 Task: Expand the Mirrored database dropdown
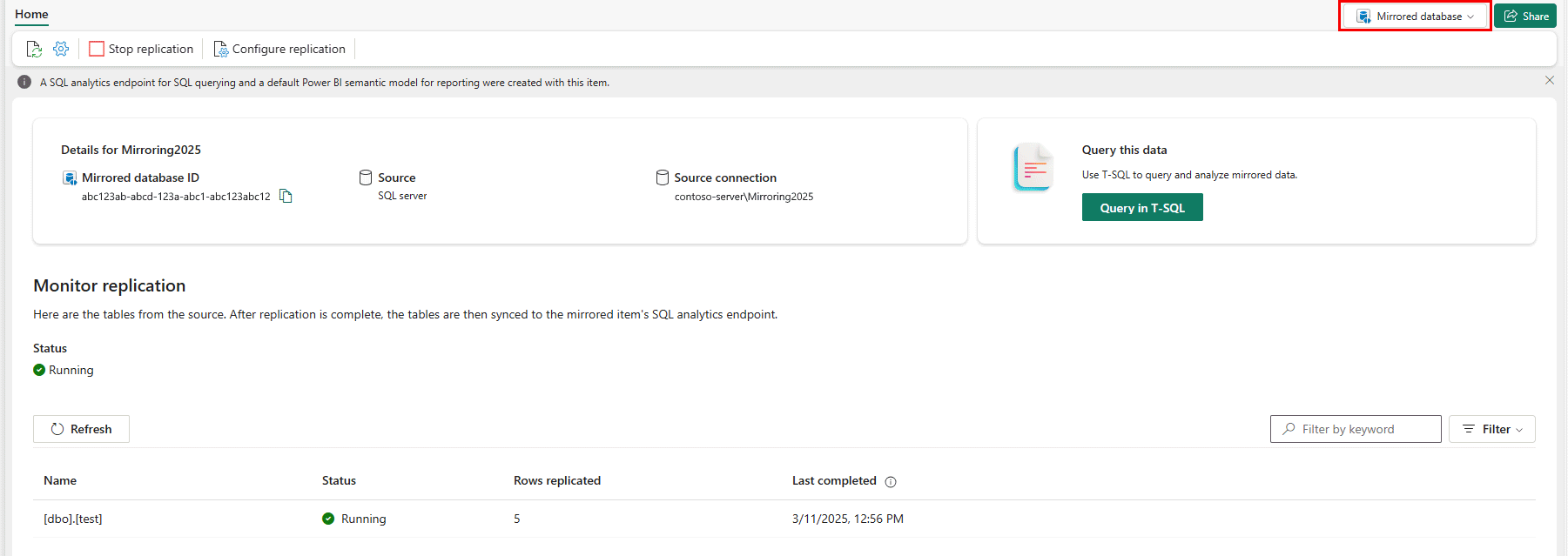[x=1415, y=17]
